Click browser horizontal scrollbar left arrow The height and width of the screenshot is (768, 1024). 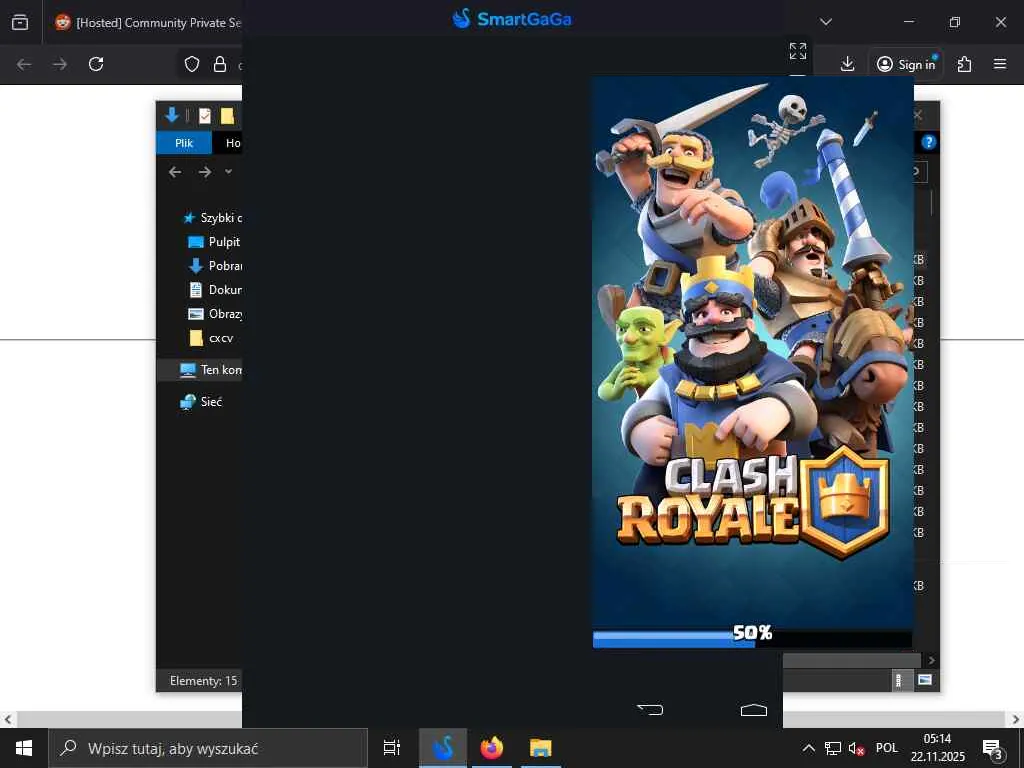coord(7,720)
